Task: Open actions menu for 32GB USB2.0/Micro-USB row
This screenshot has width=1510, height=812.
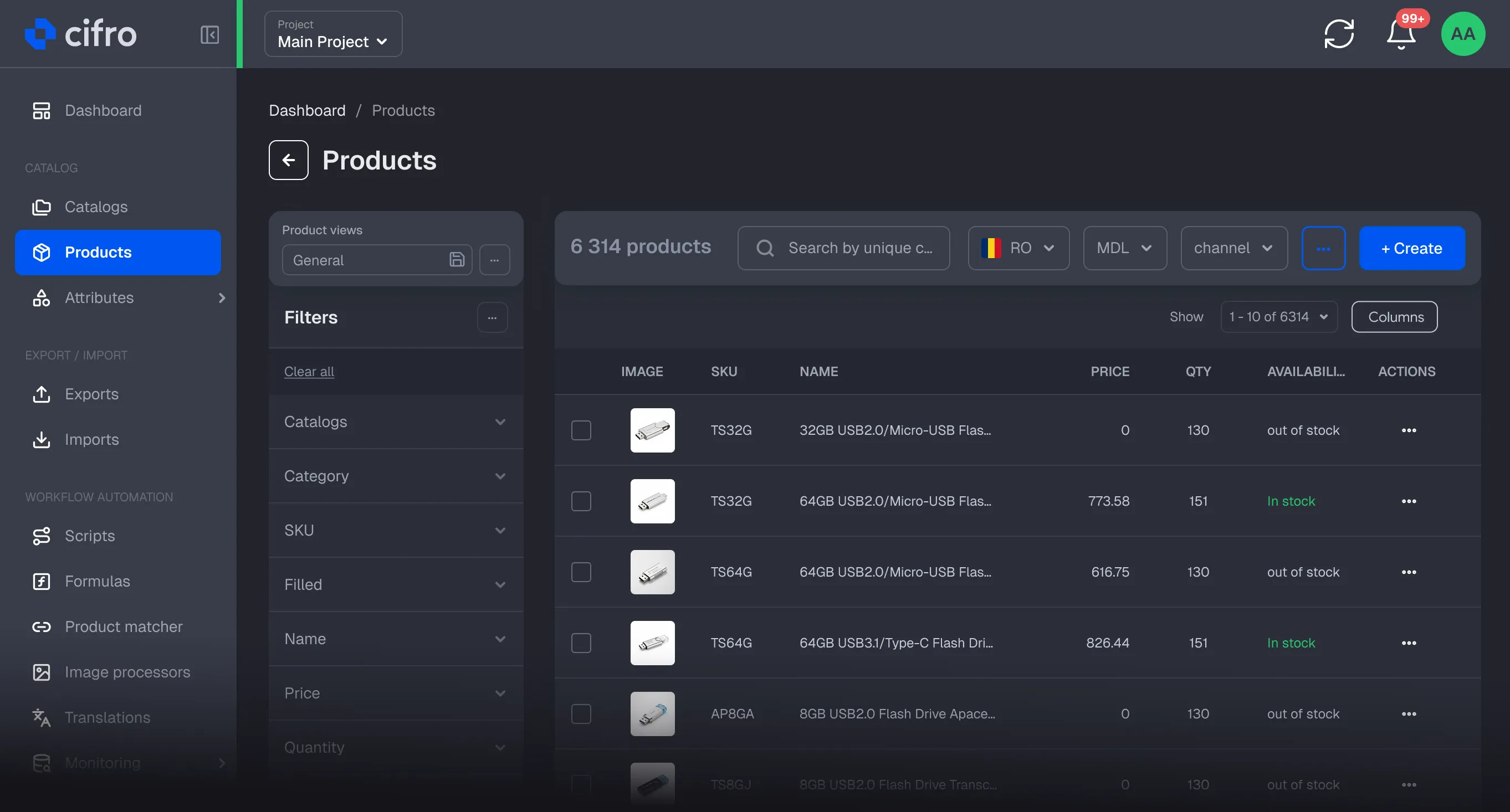Action: (x=1409, y=430)
